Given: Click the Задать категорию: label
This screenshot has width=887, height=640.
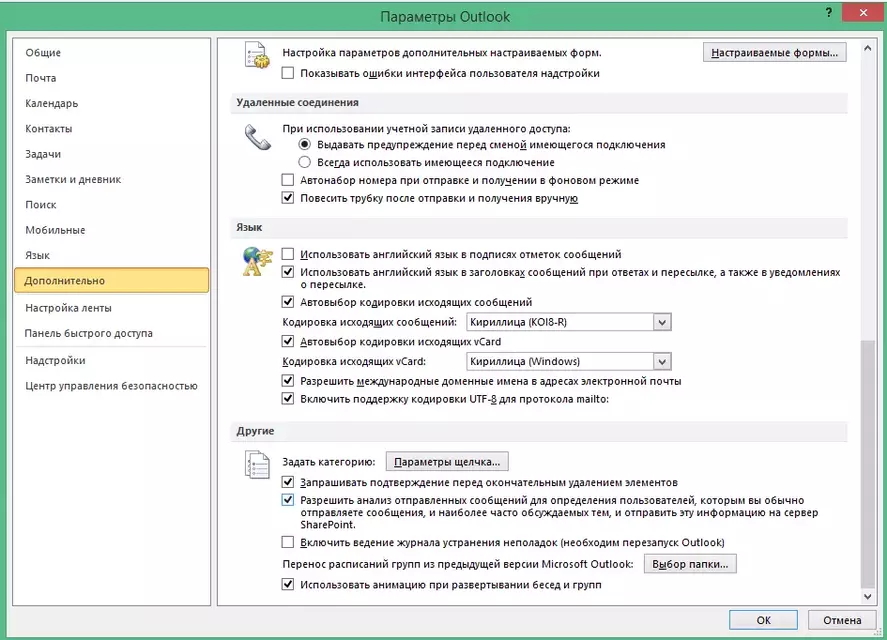Looking at the screenshot, I should click(329, 462).
